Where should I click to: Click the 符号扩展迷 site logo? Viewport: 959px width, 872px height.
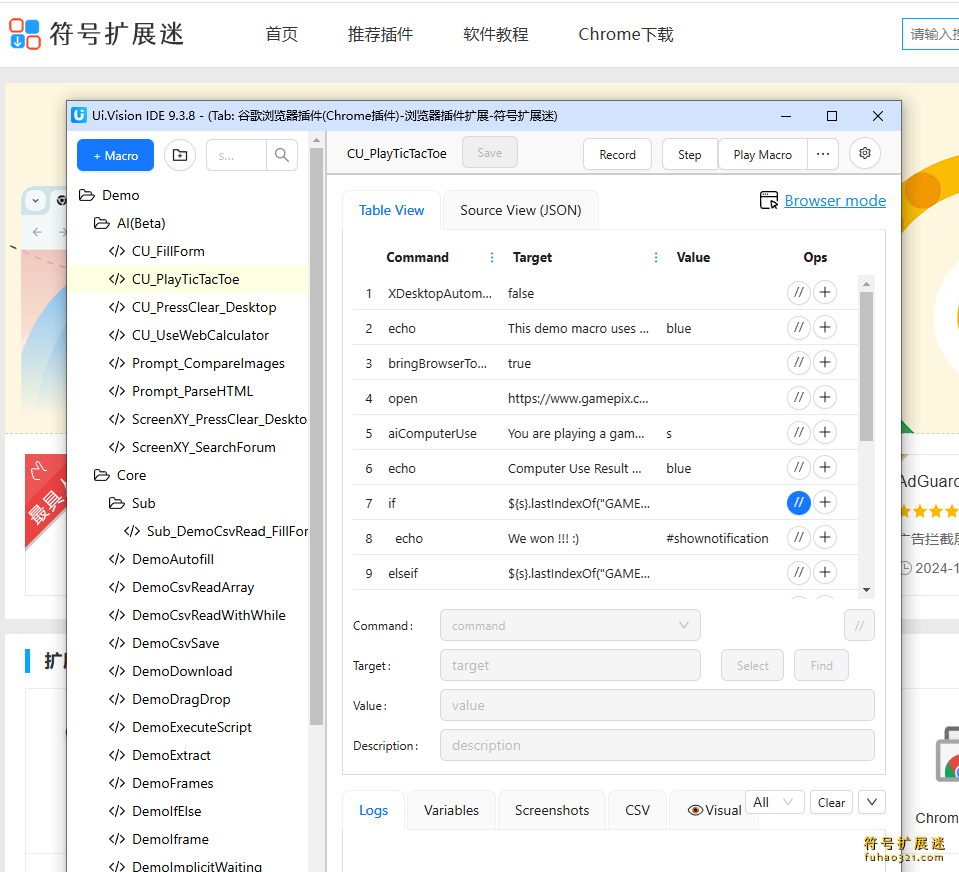click(97, 34)
